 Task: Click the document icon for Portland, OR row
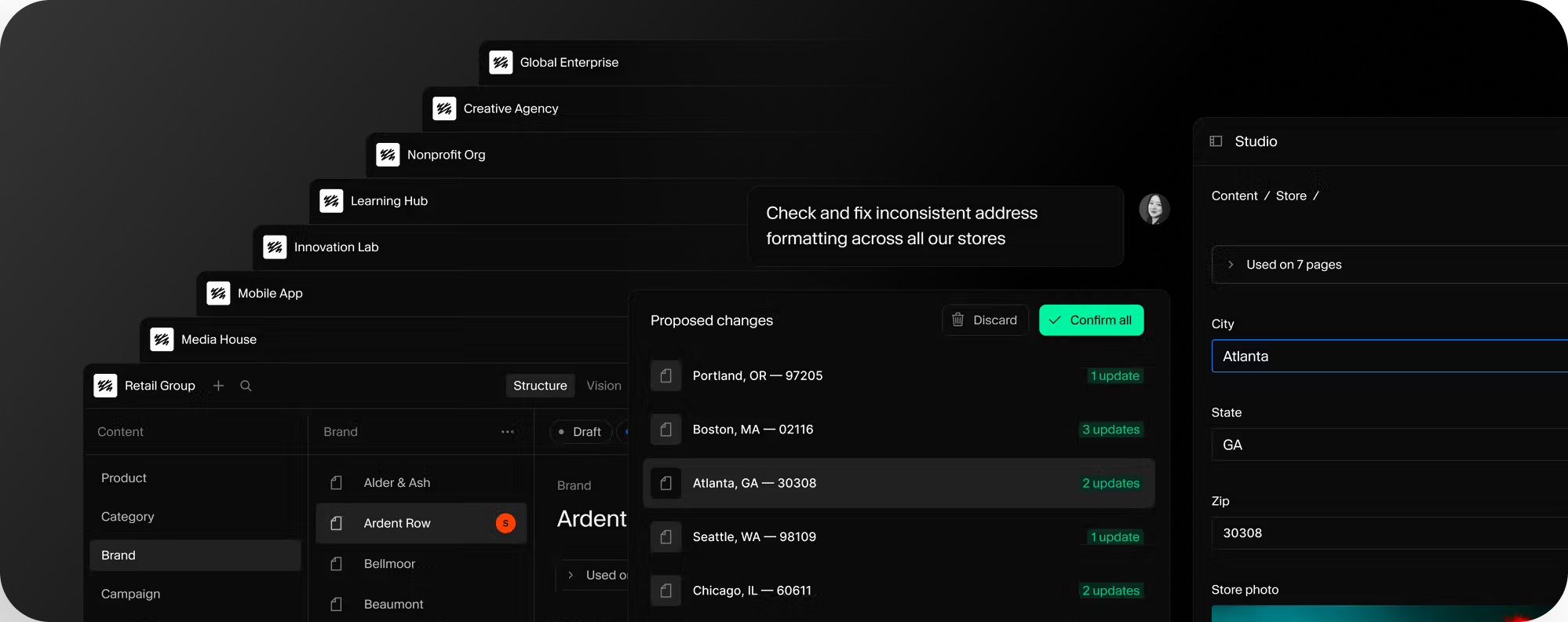pyautogui.click(x=665, y=375)
